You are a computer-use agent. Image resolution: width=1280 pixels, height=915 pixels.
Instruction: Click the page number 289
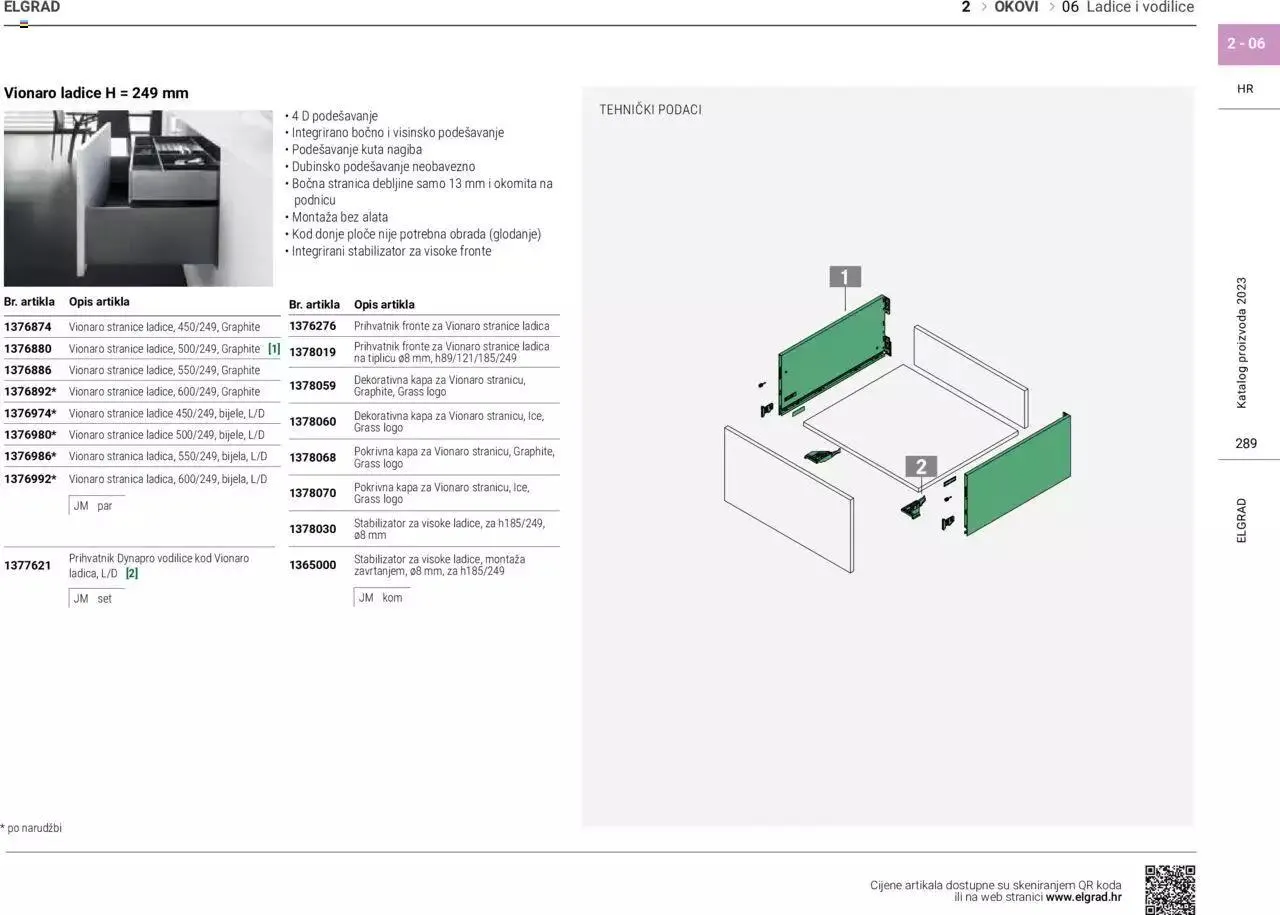1245,443
